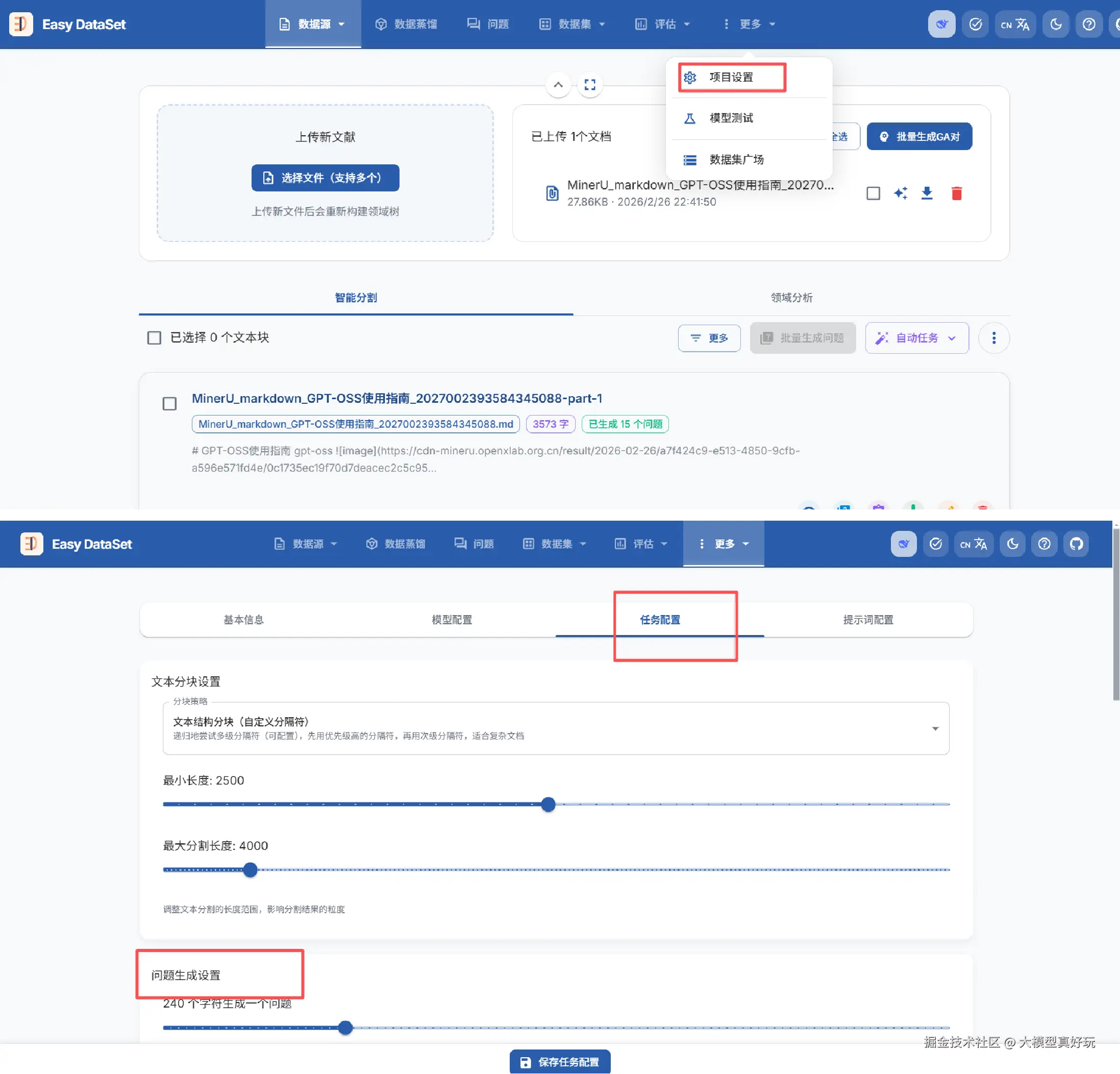
Task: Click the red delete icon for uploaded document
Action: click(956, 193)
